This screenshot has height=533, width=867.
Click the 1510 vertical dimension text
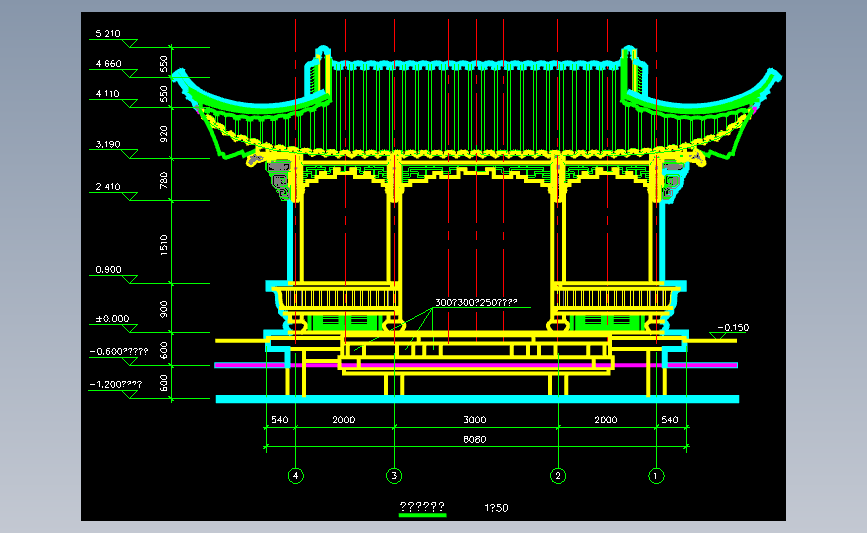(x=164, y=245)
